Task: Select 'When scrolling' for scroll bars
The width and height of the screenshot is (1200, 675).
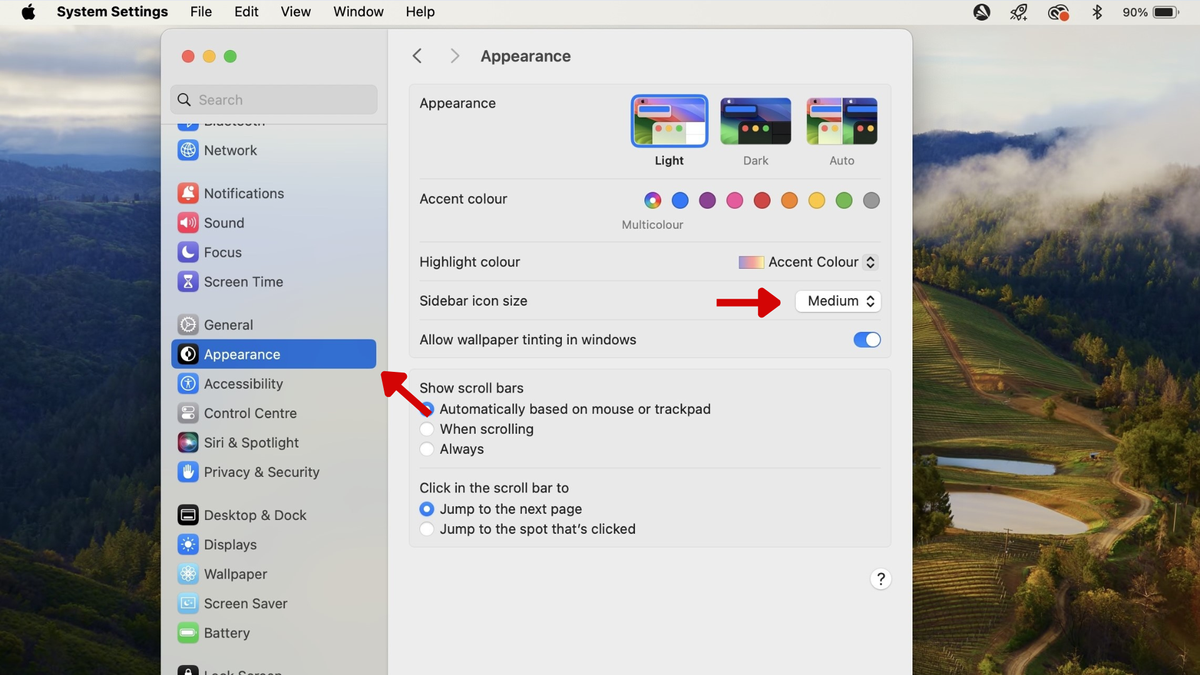Action: [427, 429]
